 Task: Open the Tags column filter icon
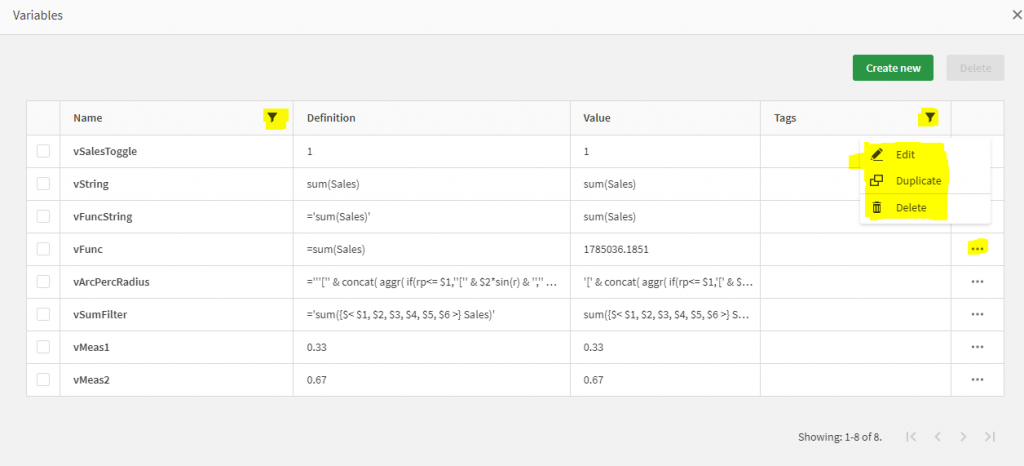click(931, 118)
